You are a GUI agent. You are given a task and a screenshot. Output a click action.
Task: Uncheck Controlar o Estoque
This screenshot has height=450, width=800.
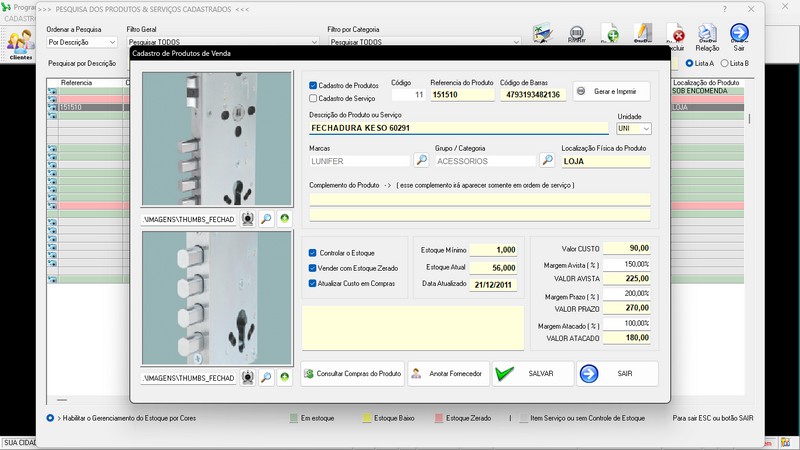click(x=313, y=253)
